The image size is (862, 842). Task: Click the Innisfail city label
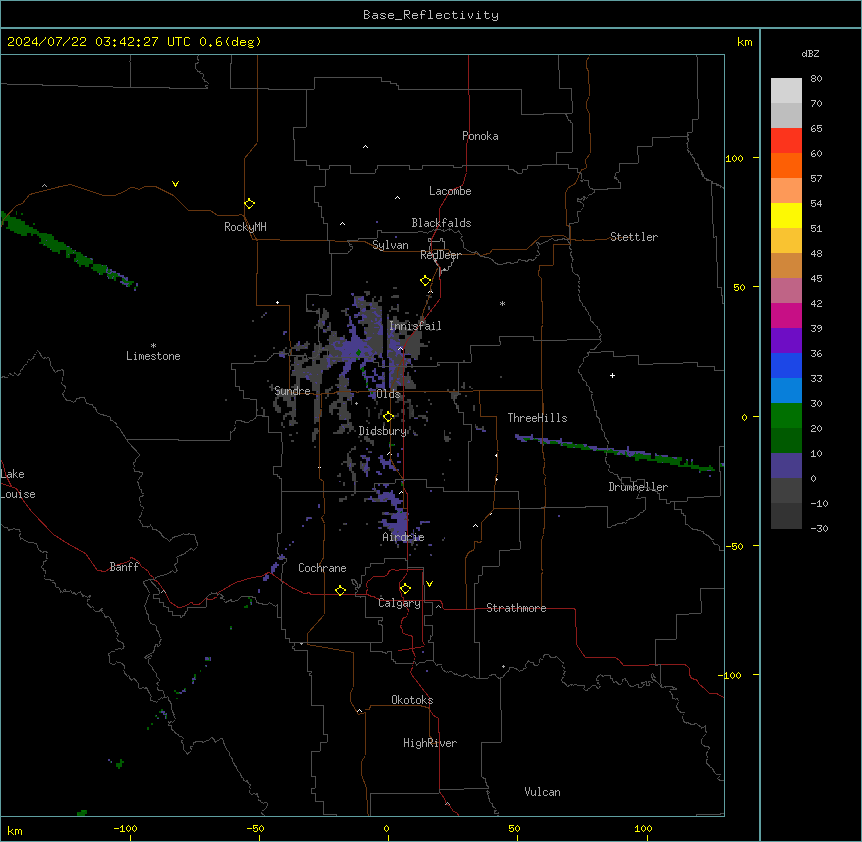tap(415, 326)
